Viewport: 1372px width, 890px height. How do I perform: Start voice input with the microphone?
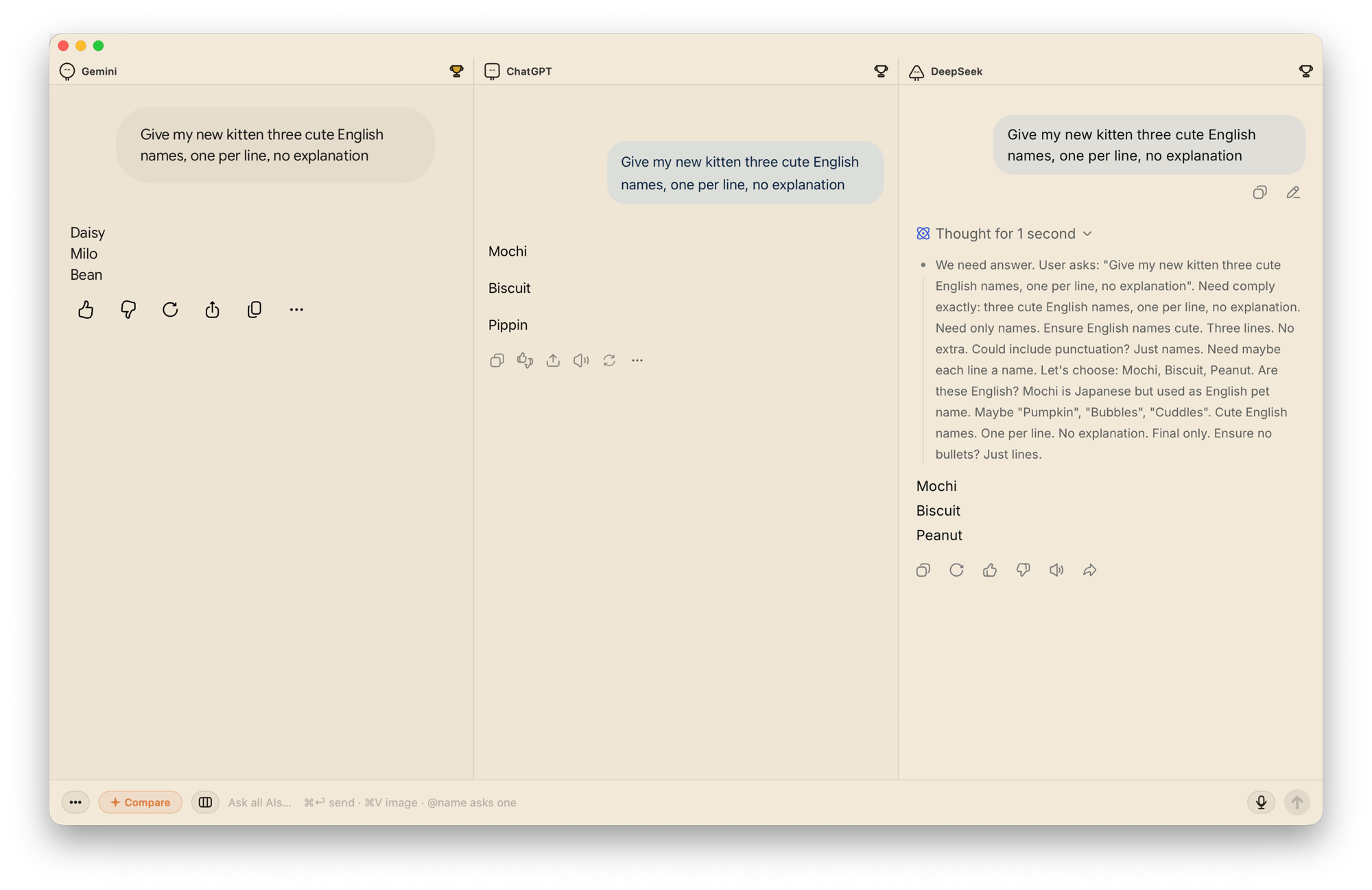coord(1261,802)
